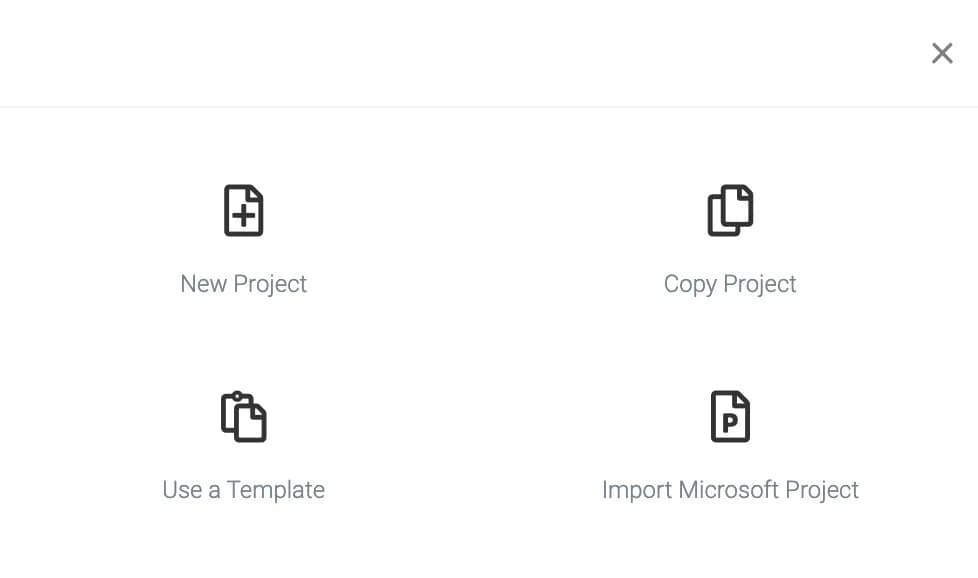
Task: Open the template picker via the clipboard-page icon
Action: [x=243, y=417]
